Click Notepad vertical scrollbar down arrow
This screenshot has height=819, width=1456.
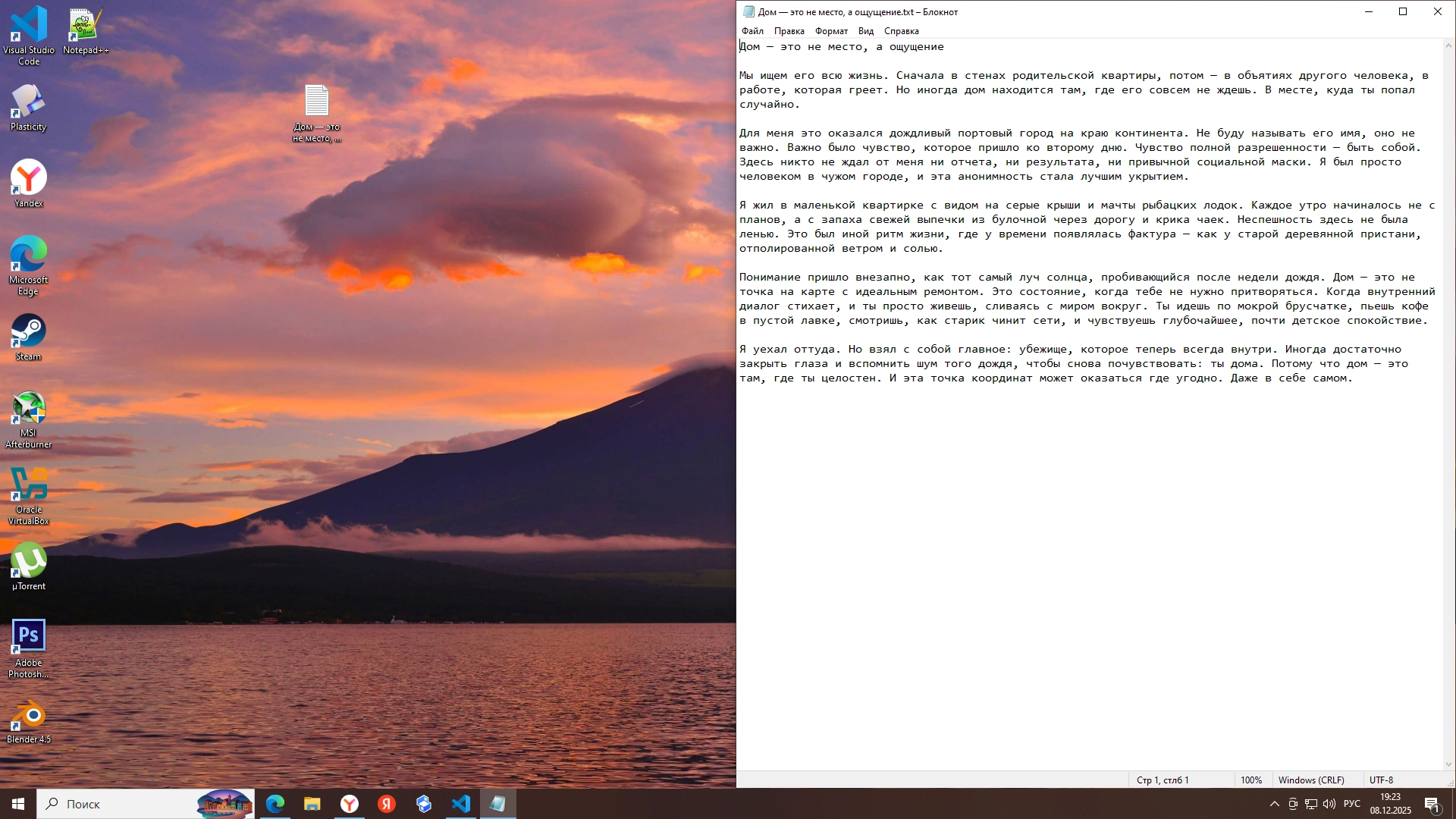pyautogui.click(x=1448, y=764)
